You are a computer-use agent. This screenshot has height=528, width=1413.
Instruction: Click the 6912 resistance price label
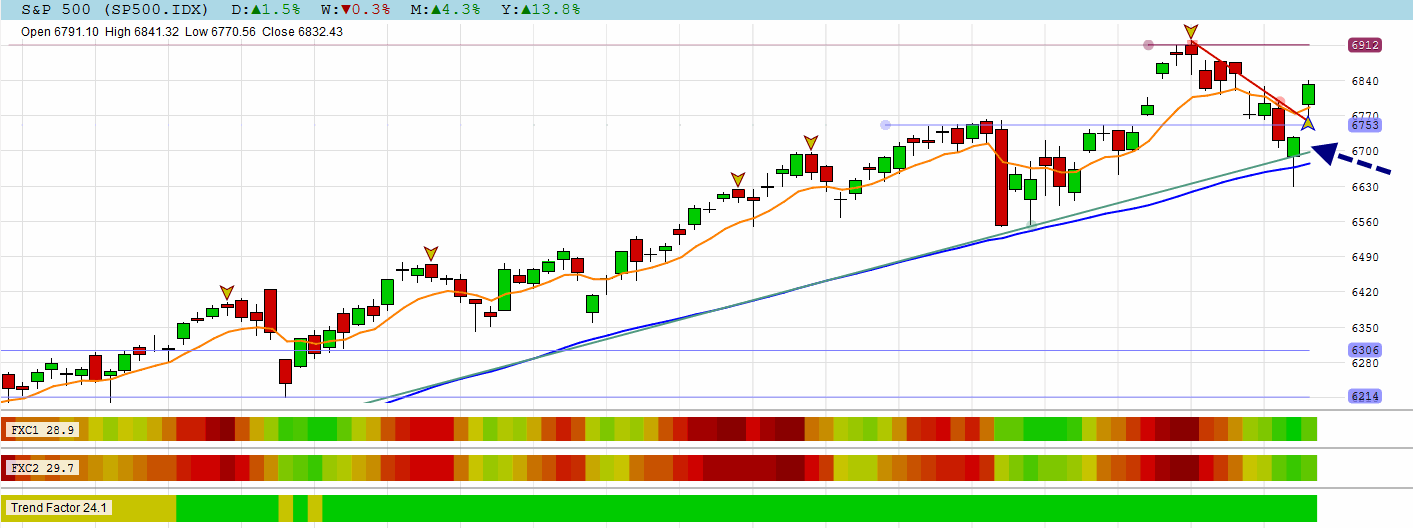[x=1365, y=45]
